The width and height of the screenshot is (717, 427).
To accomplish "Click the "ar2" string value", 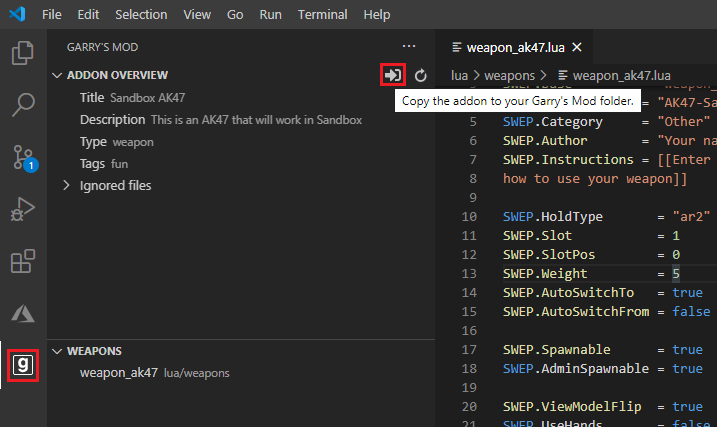I will tap(691, 216).
